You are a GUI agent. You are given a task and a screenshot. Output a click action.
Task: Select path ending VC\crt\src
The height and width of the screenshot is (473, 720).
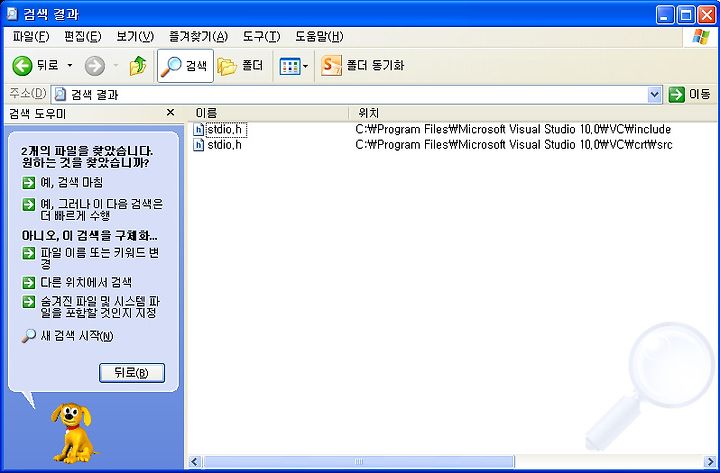[513, 145]
